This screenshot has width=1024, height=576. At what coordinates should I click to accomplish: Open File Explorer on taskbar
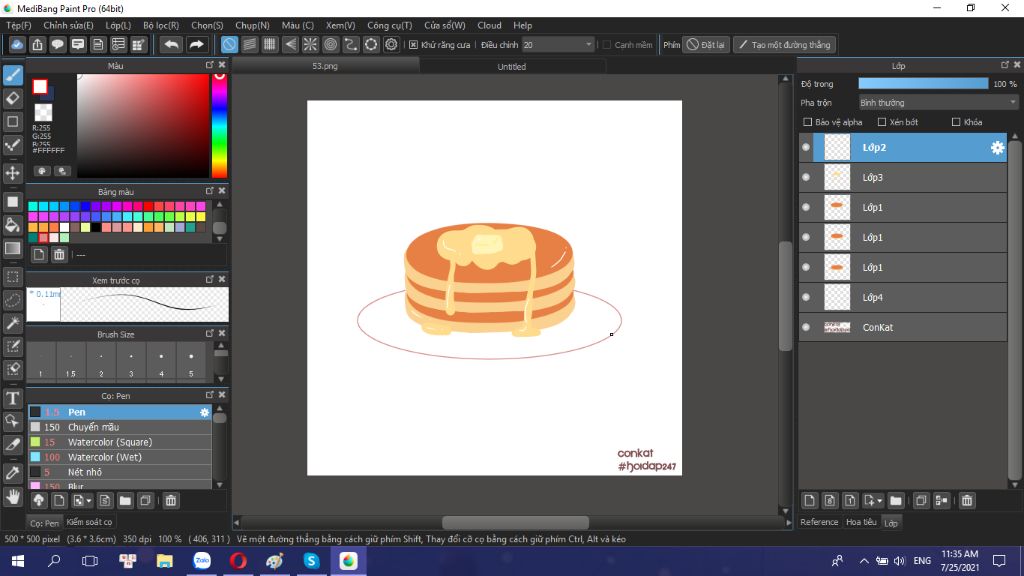click(165, 561)
